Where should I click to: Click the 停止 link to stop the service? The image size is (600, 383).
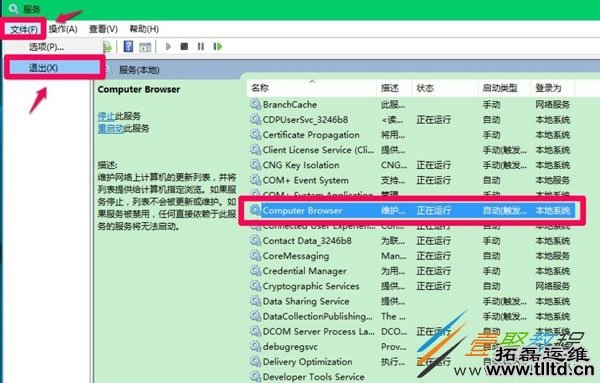[x=106, y=116]
